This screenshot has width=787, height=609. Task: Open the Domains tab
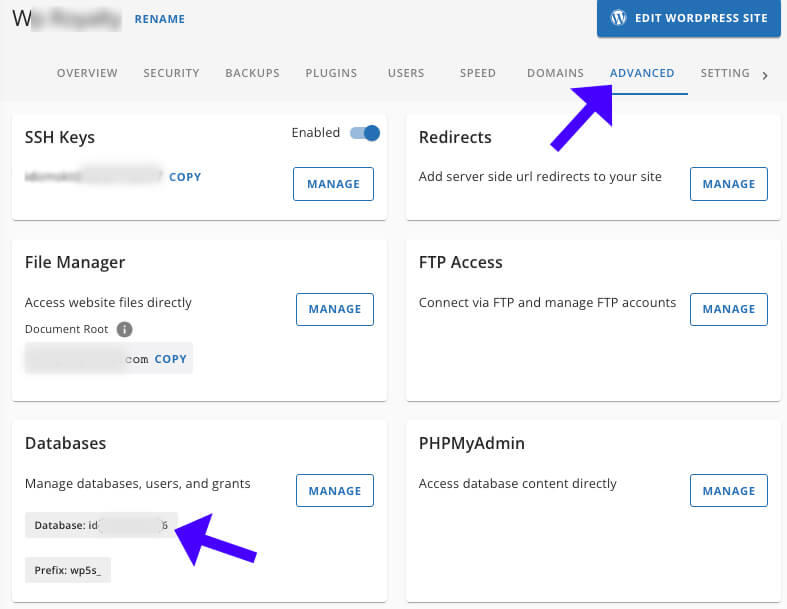tap(555, 73)
